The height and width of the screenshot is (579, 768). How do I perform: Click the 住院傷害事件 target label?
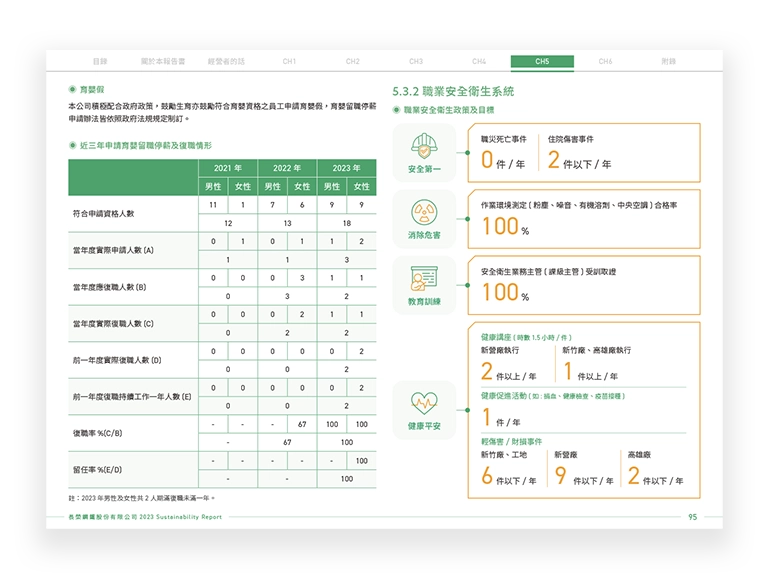(570, 139)
